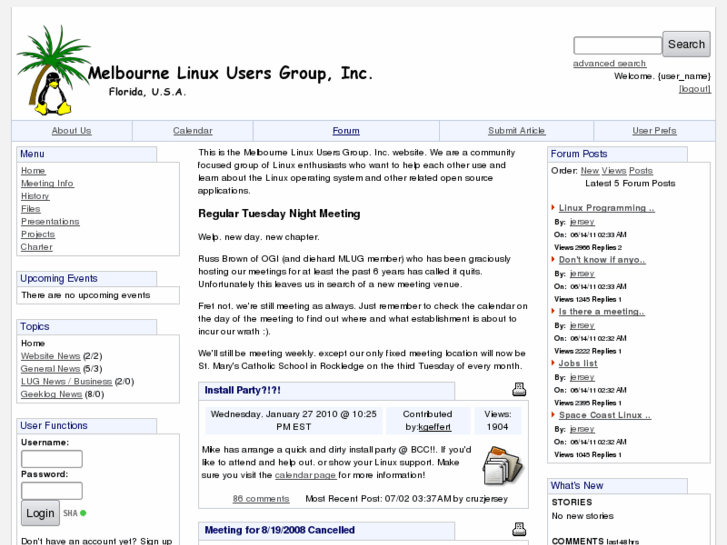
Task: Focus the search text box
Action: point(618,45)
